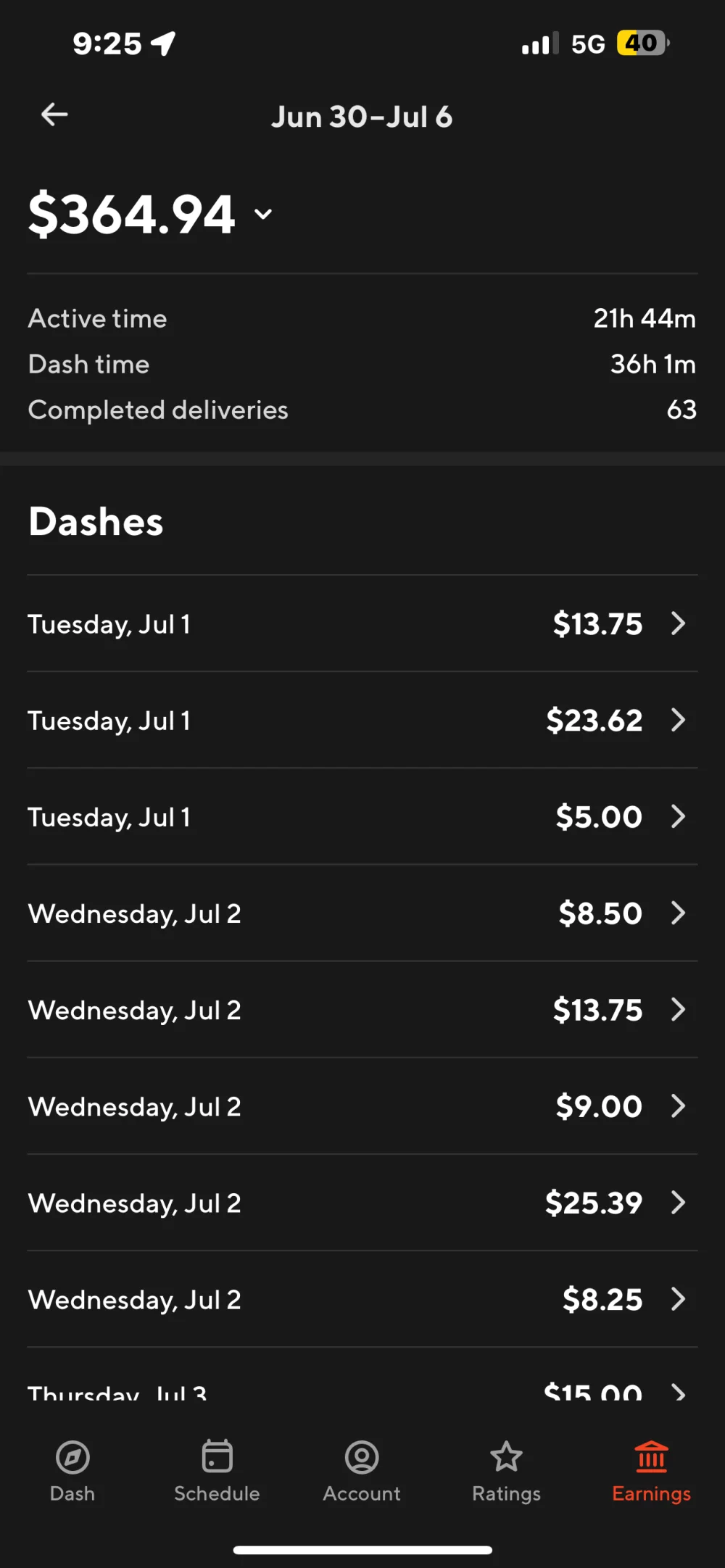Open the Dash compass icon
Screen dimensions: 725x1568
(72, 1457)
